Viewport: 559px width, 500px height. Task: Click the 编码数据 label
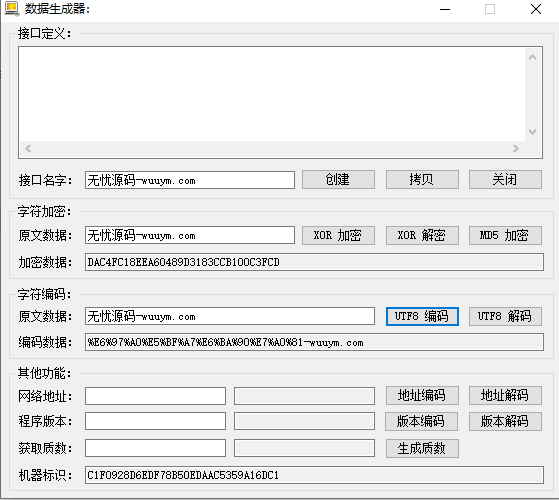tap(45, 342)
